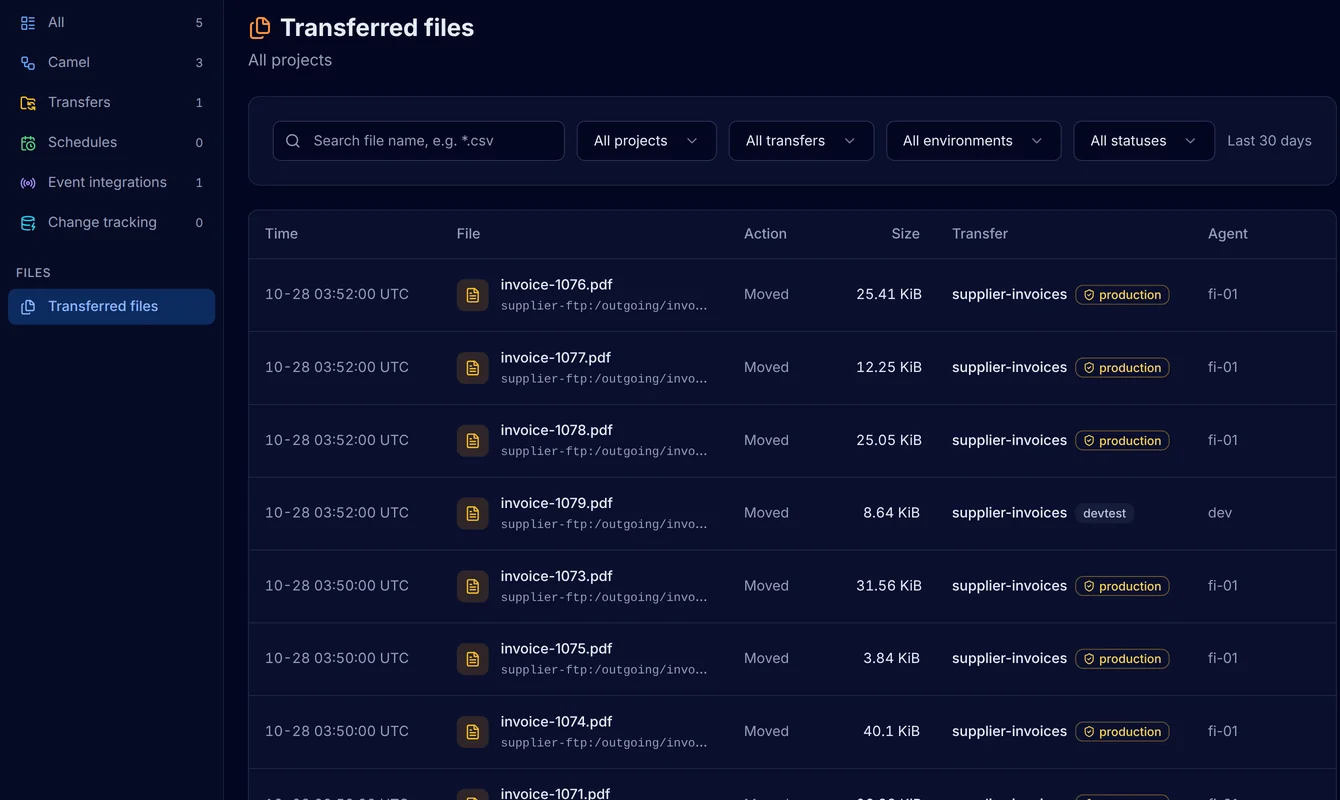
Task: Open invoice-1075.pdf file name
Action: click(556, 649)
